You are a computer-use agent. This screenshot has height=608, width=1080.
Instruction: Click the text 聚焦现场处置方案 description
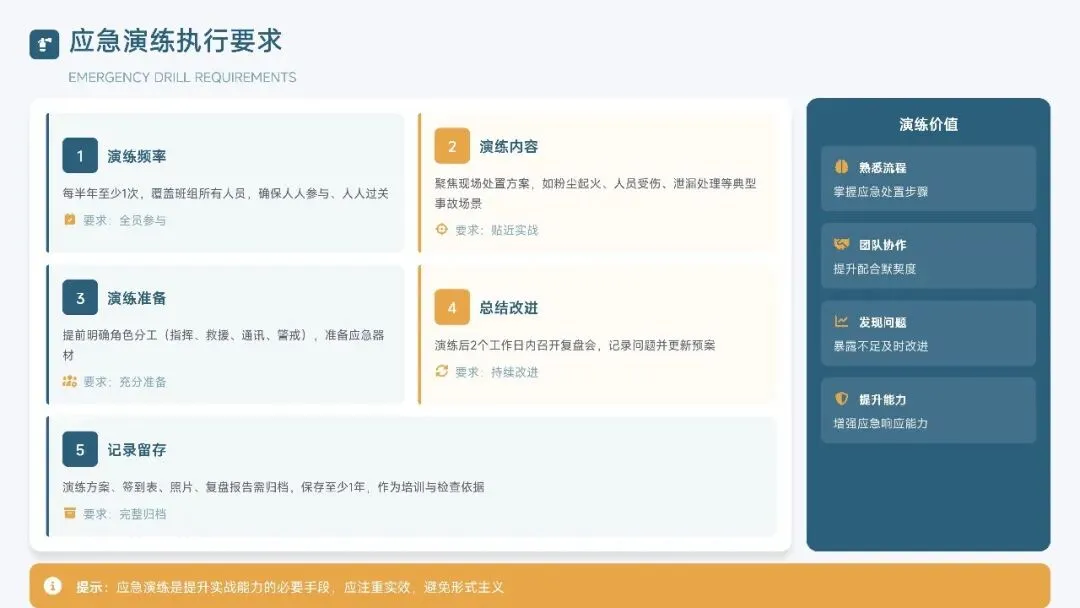[x=595, y=193]
